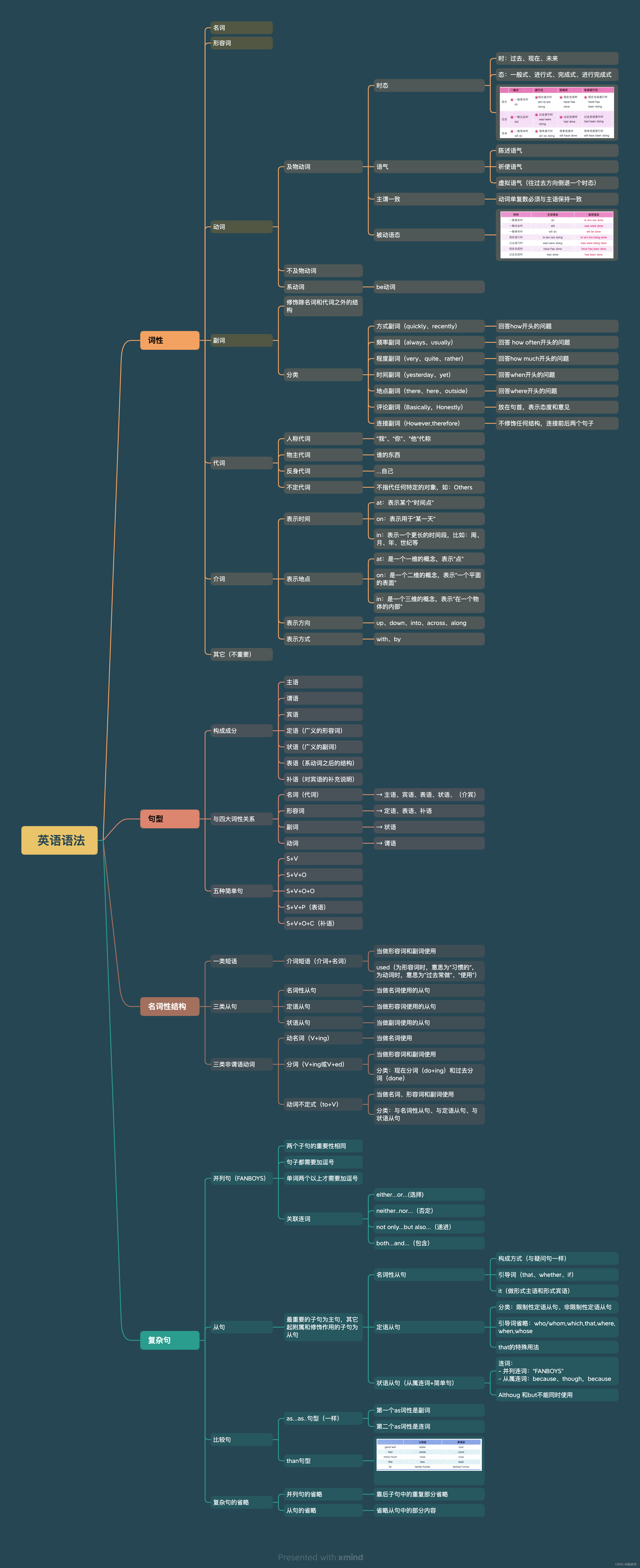
Task: Select the 复杂句的省略 node
Action: (242, 1502)
